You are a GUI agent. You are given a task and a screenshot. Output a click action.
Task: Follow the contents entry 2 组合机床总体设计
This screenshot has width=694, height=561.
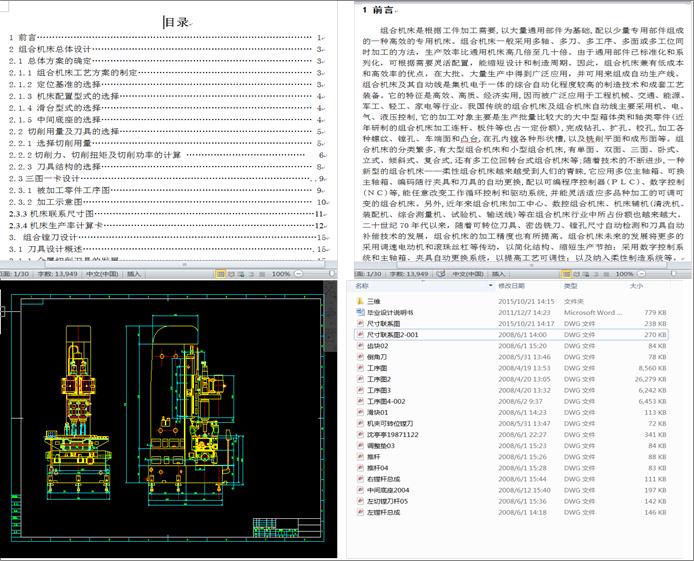167,49
